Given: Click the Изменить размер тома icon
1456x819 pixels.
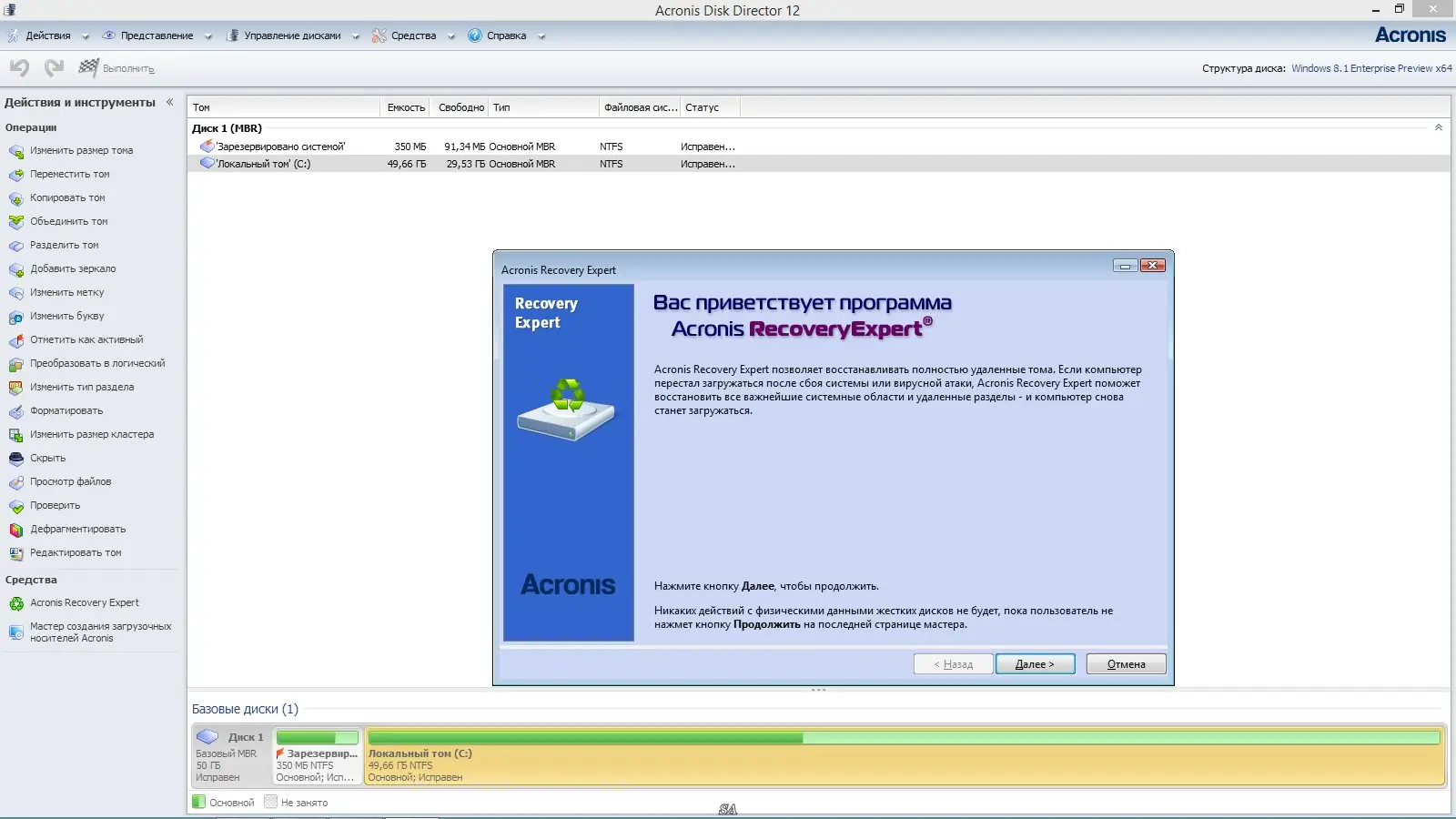Looking at the screenshot, I should coord(16,151).
